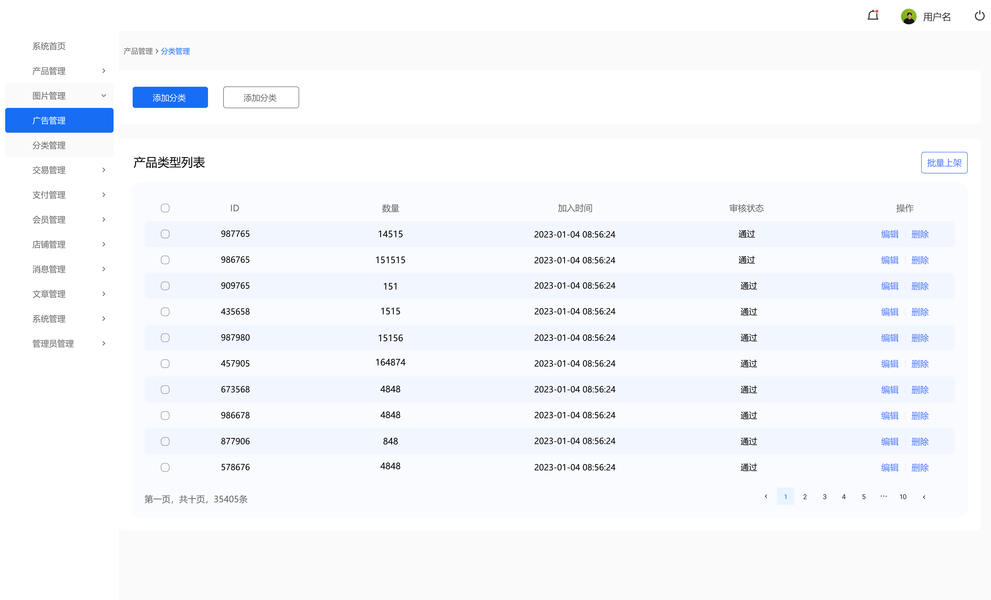Viewport: 991px width, 600px height.
Task: Delete the row with ID 435658
Action: (920, 312)
